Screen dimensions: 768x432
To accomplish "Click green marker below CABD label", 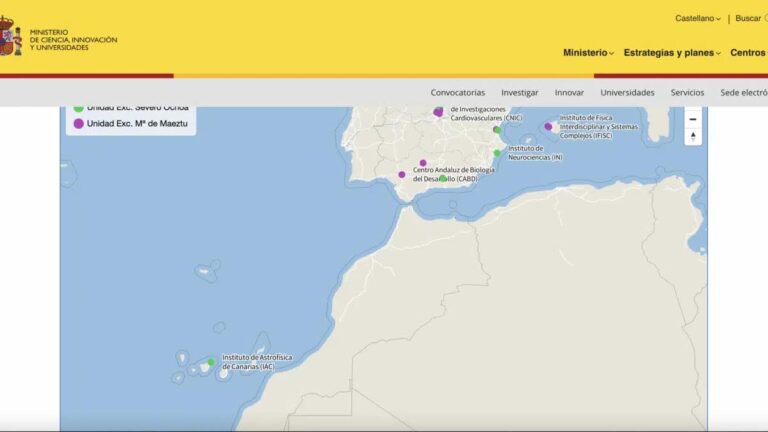I will click(x=443, y=179).
